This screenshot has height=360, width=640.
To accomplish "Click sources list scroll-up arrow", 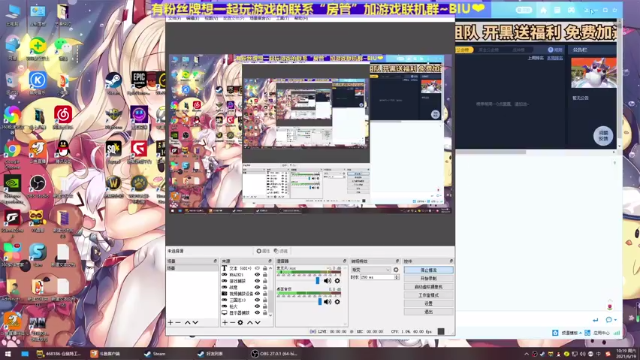I will point(270,268).
